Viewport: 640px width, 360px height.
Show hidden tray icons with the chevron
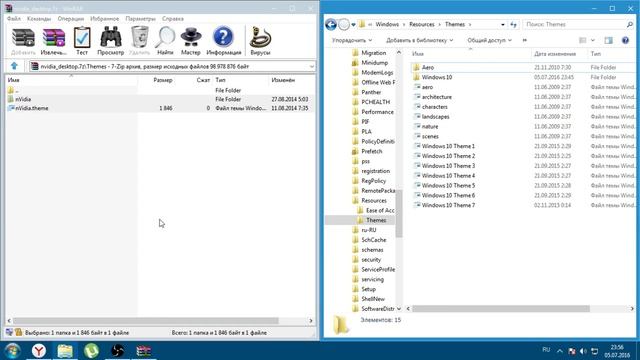click(x=560, y=351)
